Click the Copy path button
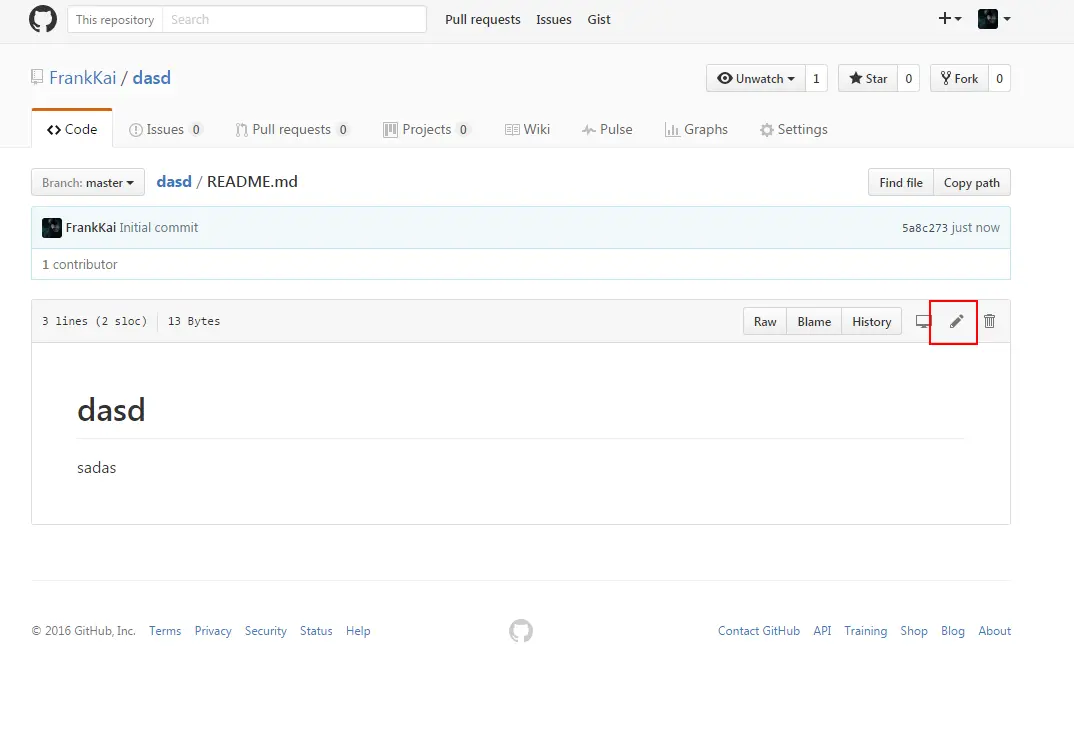Screen dimensions: 1074x742 click(972, 182)
